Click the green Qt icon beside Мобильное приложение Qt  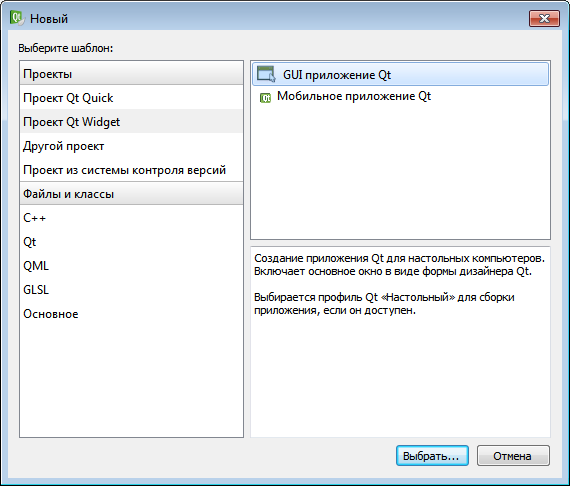point(265,98)
